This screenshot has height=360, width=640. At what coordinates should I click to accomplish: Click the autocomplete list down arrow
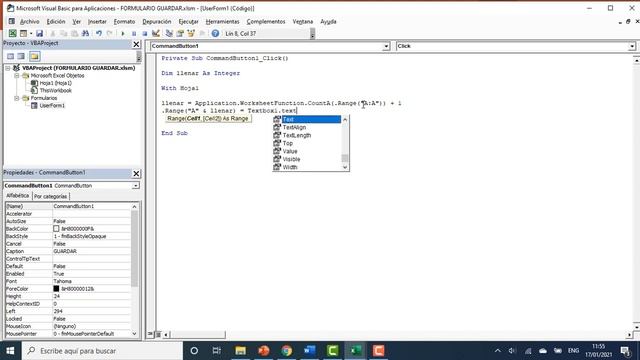coord(345,167)
